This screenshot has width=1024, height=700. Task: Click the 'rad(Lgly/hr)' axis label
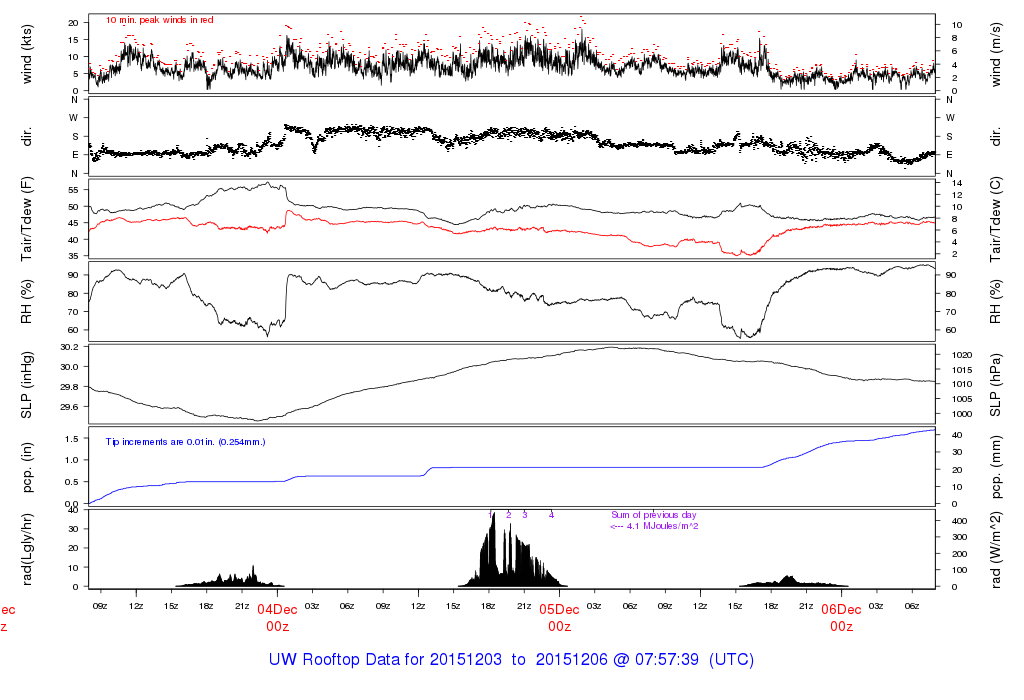point(27,549)
